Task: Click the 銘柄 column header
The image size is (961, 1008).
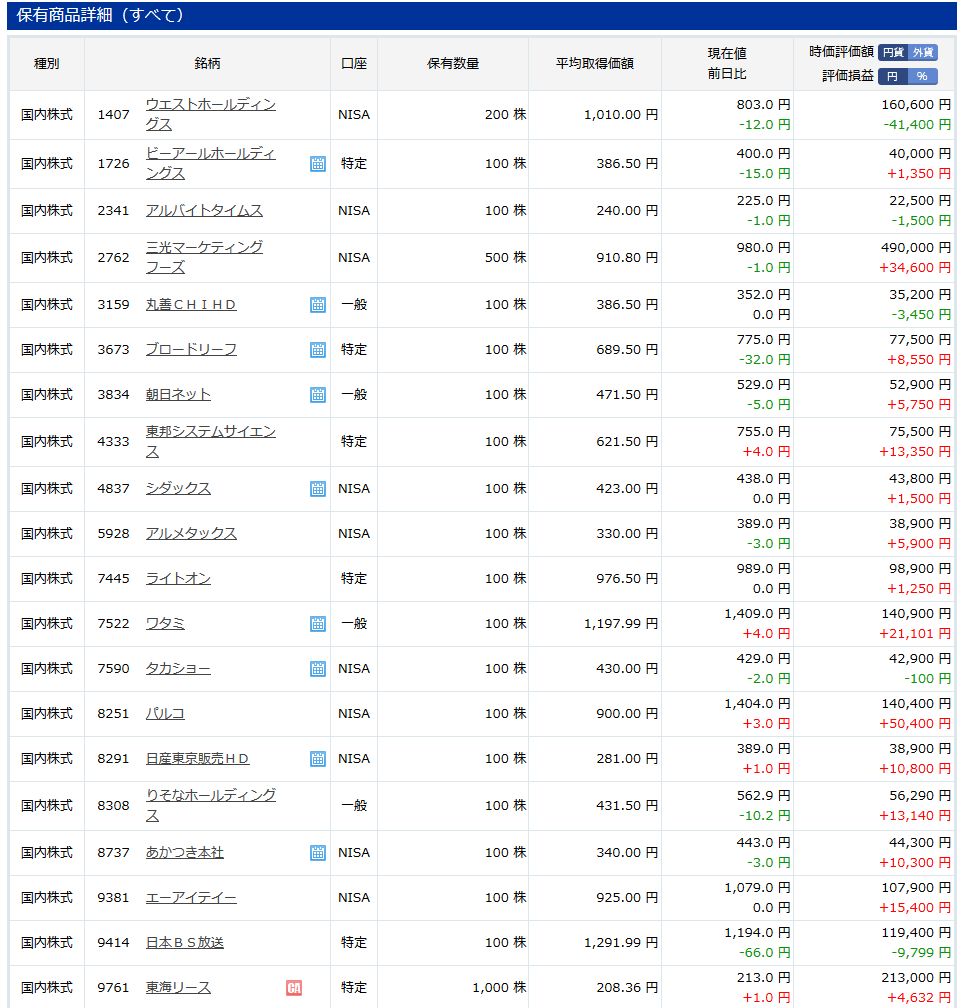Action: (207, 64)
